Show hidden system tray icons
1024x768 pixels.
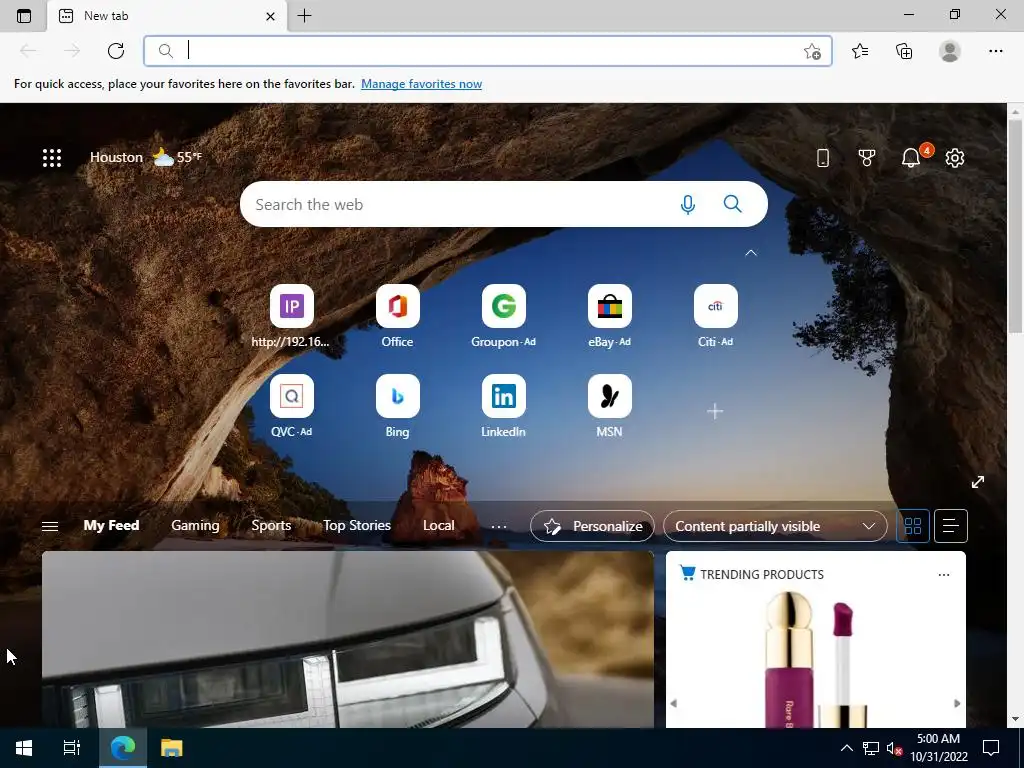pos(846,748)
